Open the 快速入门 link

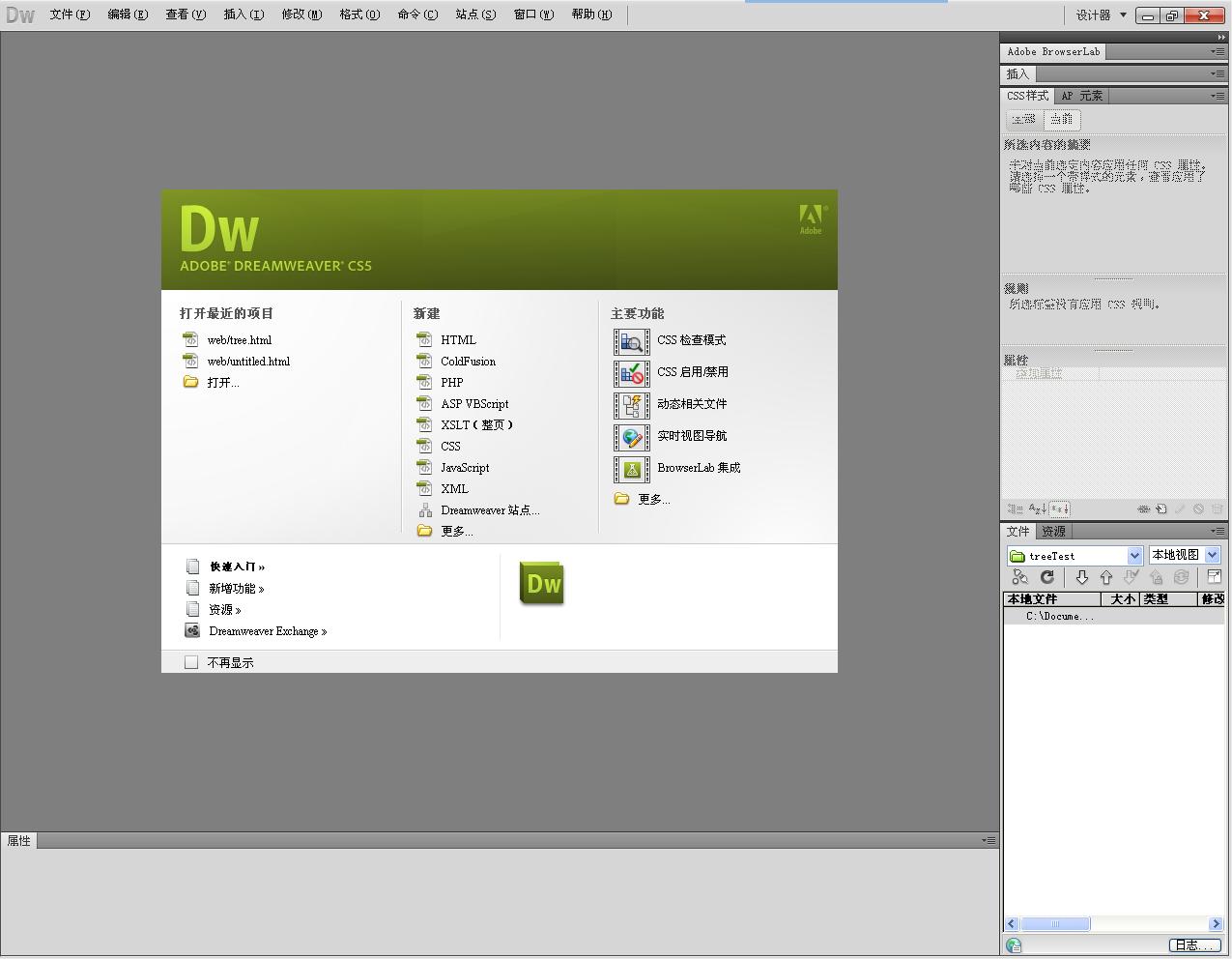point(237,567)
